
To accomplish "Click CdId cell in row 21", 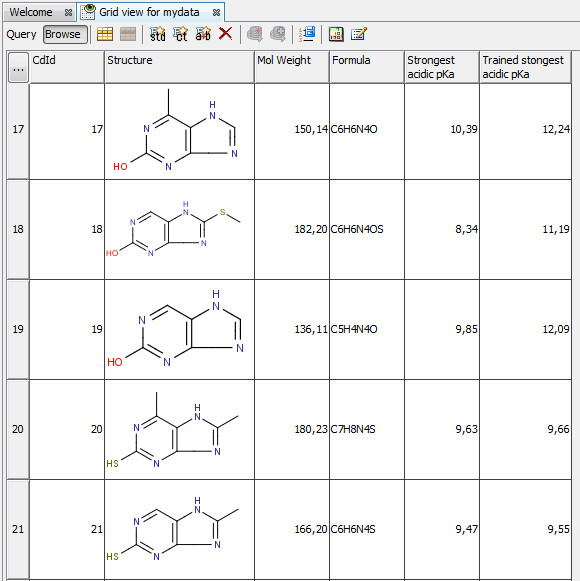I will [67, 530].
